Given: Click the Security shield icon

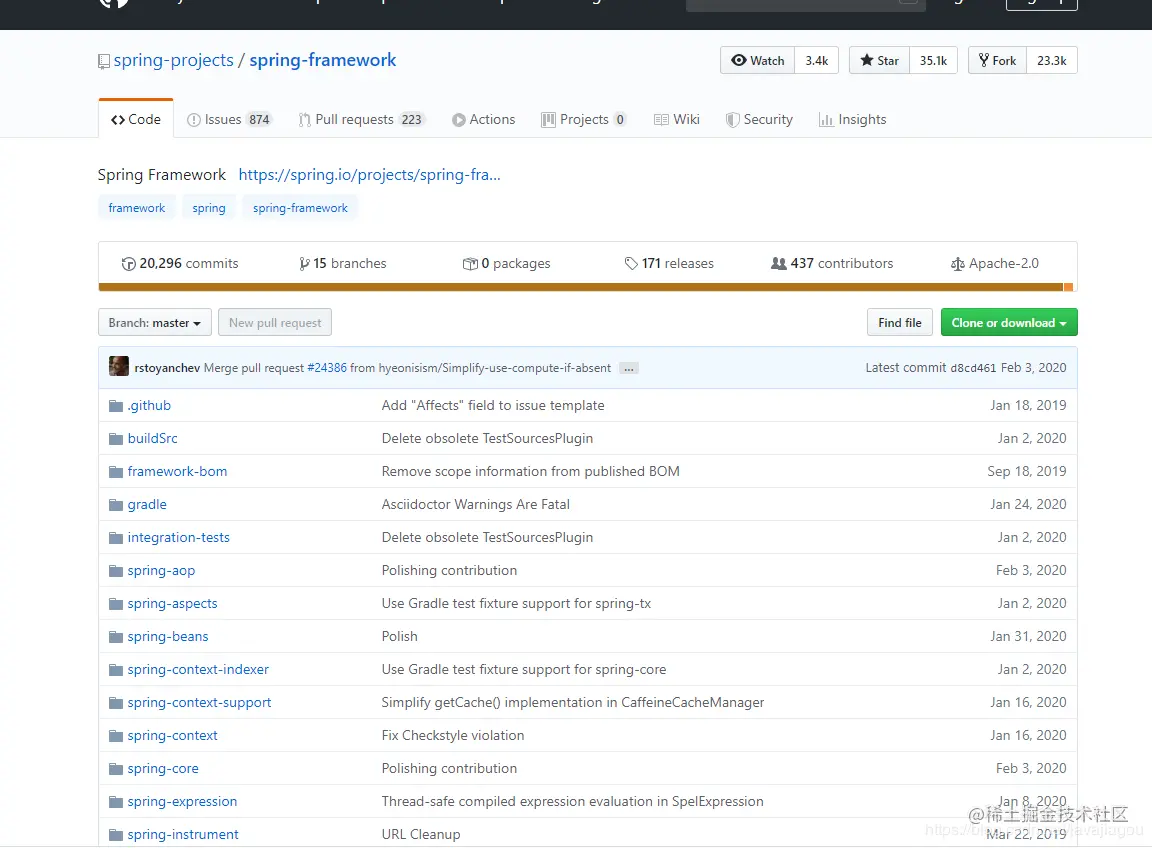Looking at the screenshot, I should pyautogui.click(x=732, y=120).
